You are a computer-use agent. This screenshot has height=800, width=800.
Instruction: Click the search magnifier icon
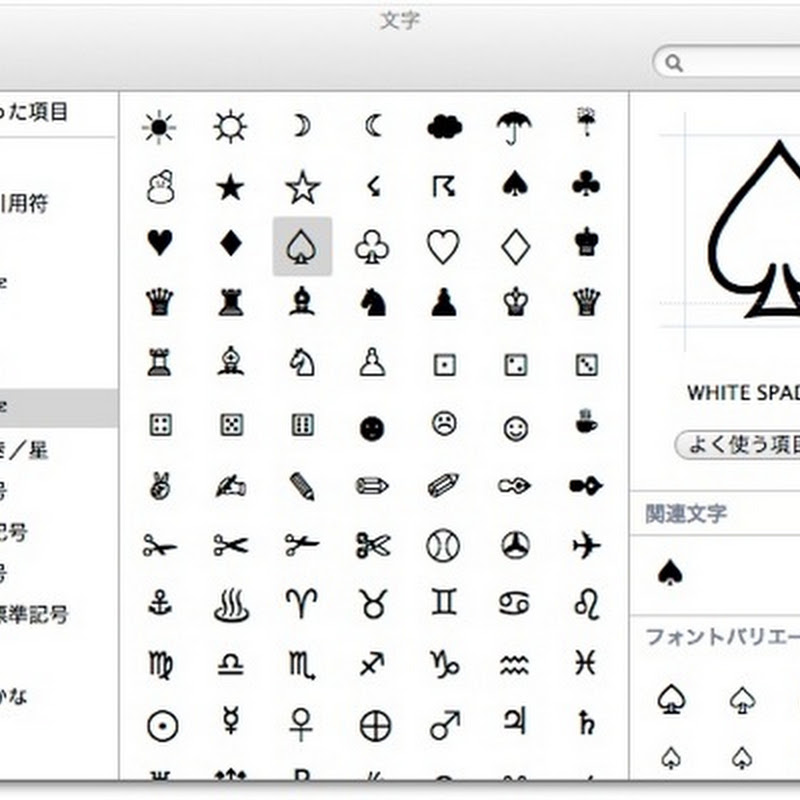tap(674, 63)
